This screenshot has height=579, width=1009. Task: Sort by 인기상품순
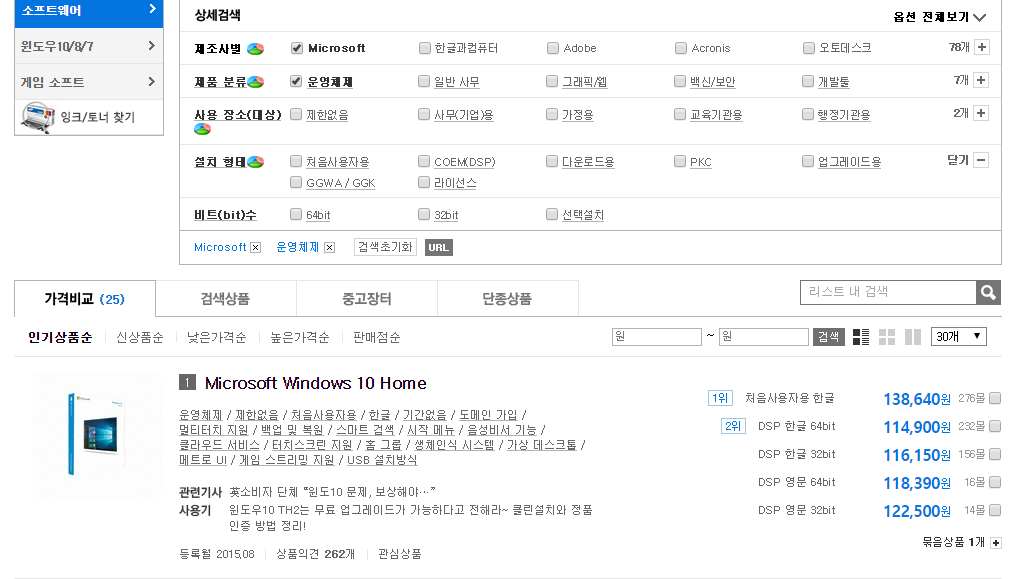click(x=60, y=337)
